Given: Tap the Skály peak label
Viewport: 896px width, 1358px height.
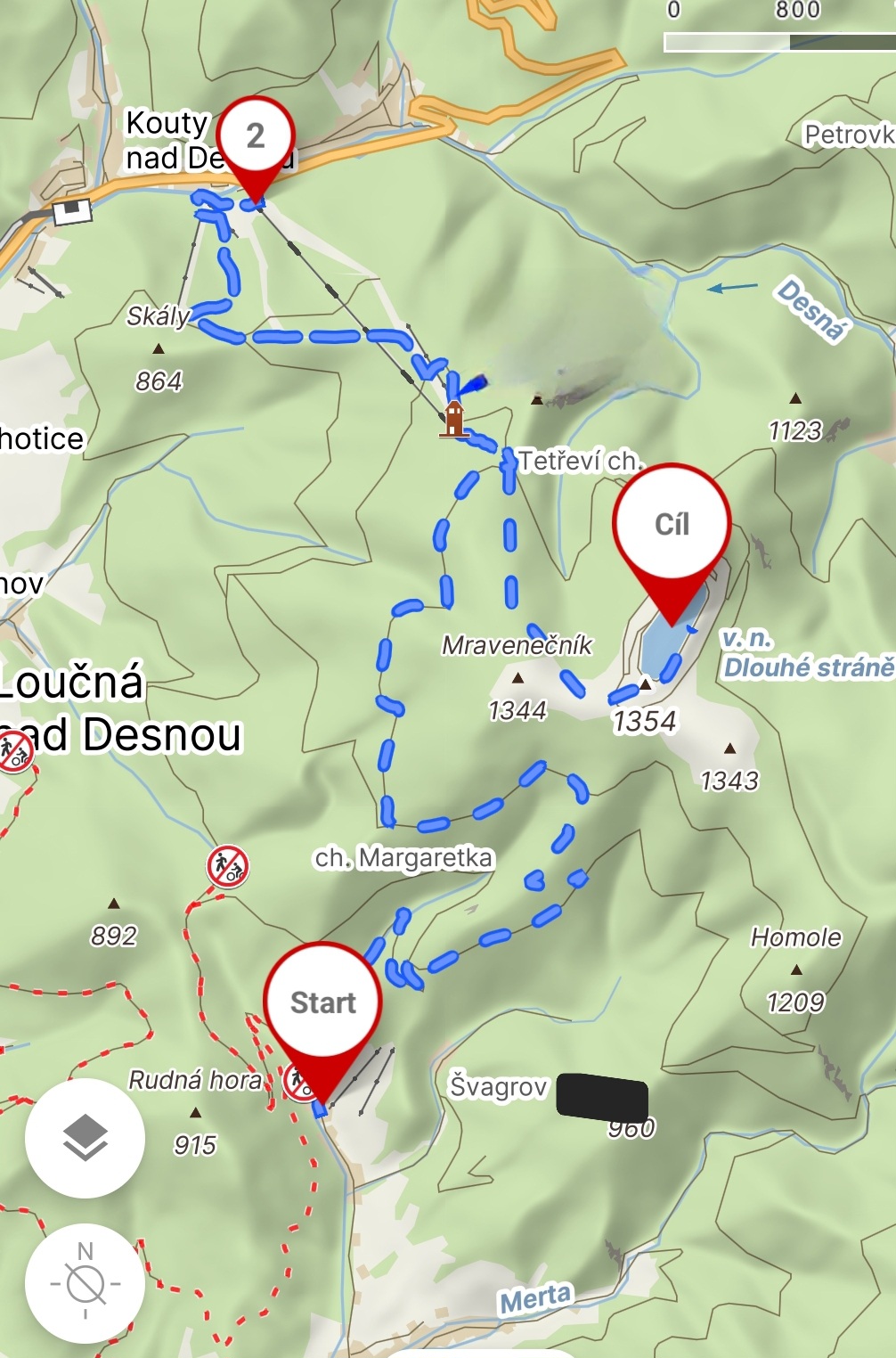Looking at the screenshot, I should [159, 315].
